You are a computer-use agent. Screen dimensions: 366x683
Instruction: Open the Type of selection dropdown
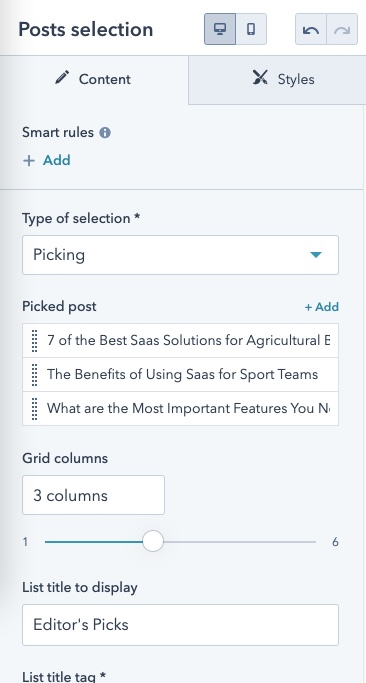tap(180, 255)
